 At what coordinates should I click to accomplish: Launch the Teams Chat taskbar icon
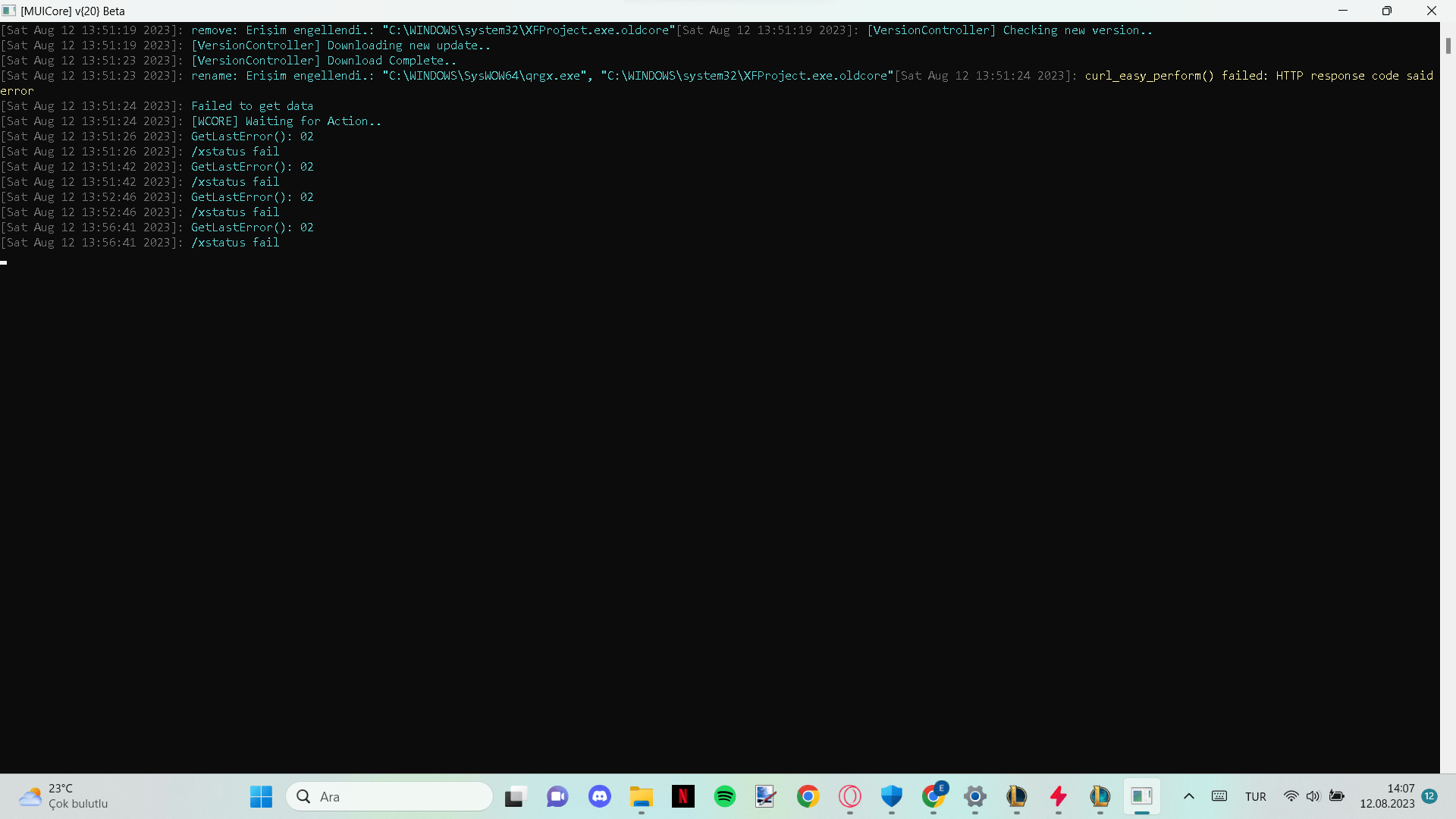point(557,796)
